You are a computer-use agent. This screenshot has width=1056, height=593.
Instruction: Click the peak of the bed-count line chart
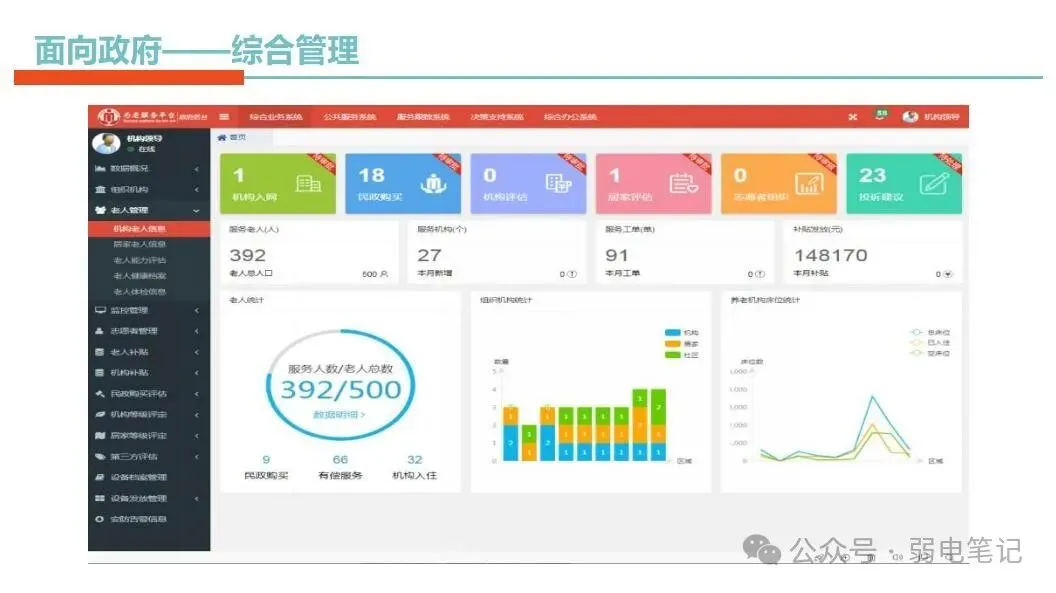[873, 397]
